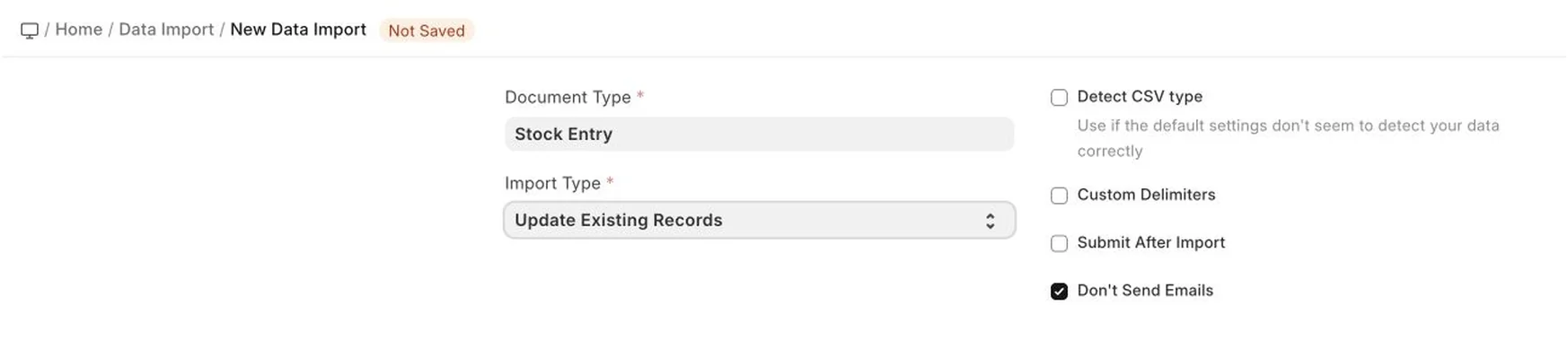Enable the Detect CSV type checkbox box

[x=1059, y=97]
